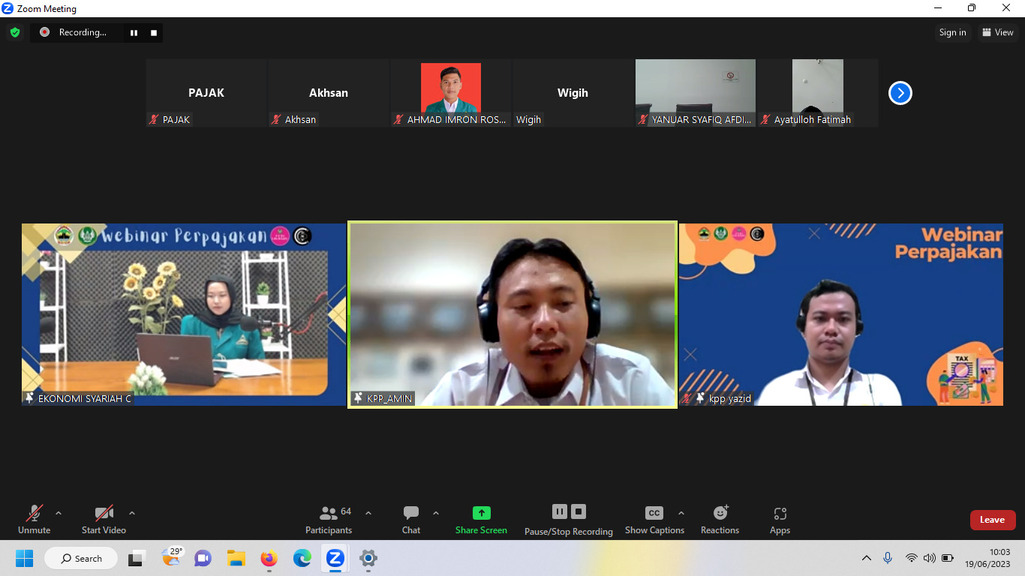Screen dimensions: 1025x576
Task: Stop recording via top-left stop icon
Action: point(154,33)
